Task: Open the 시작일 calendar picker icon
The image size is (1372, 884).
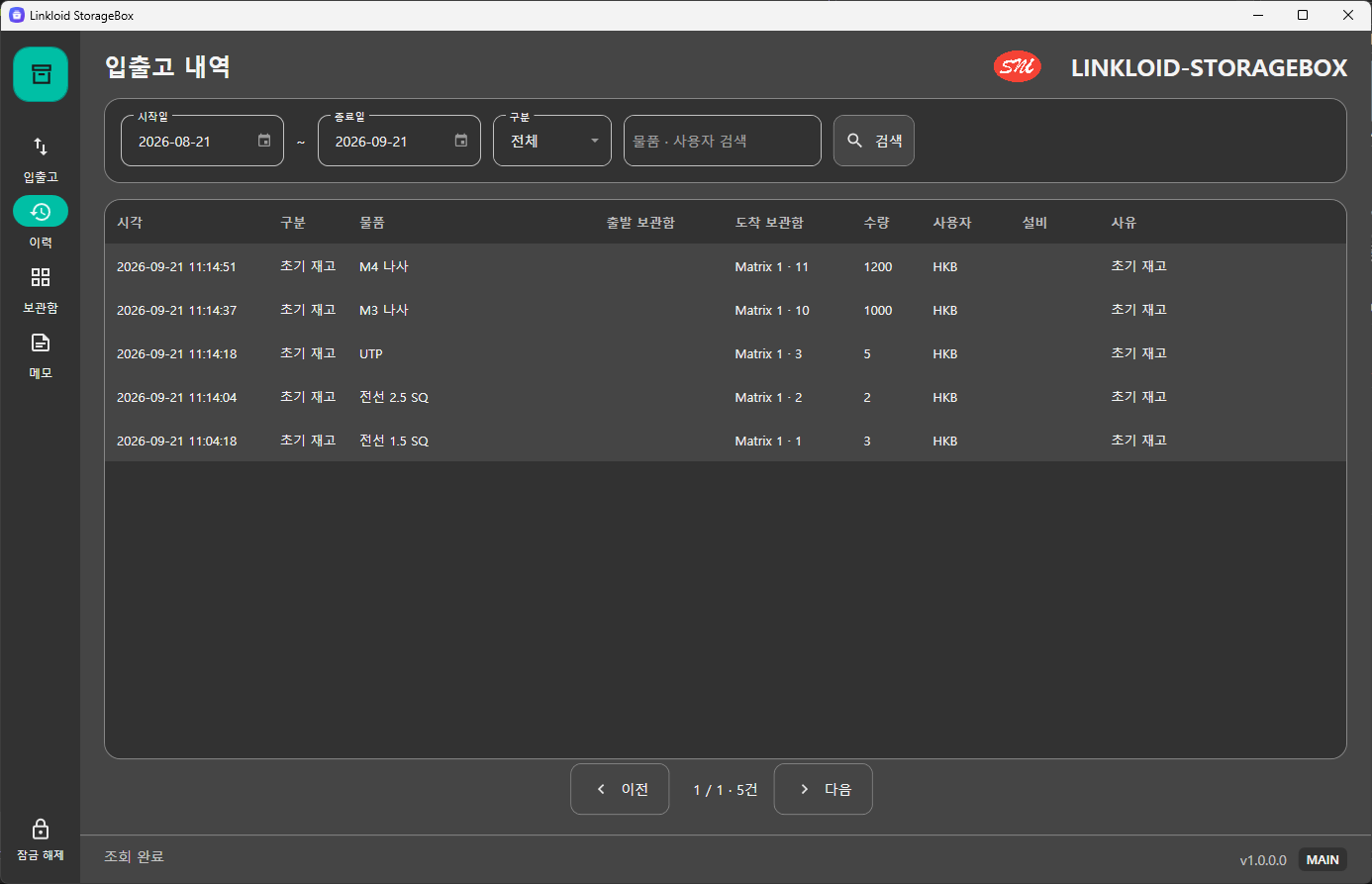Action: coord(264,141)
